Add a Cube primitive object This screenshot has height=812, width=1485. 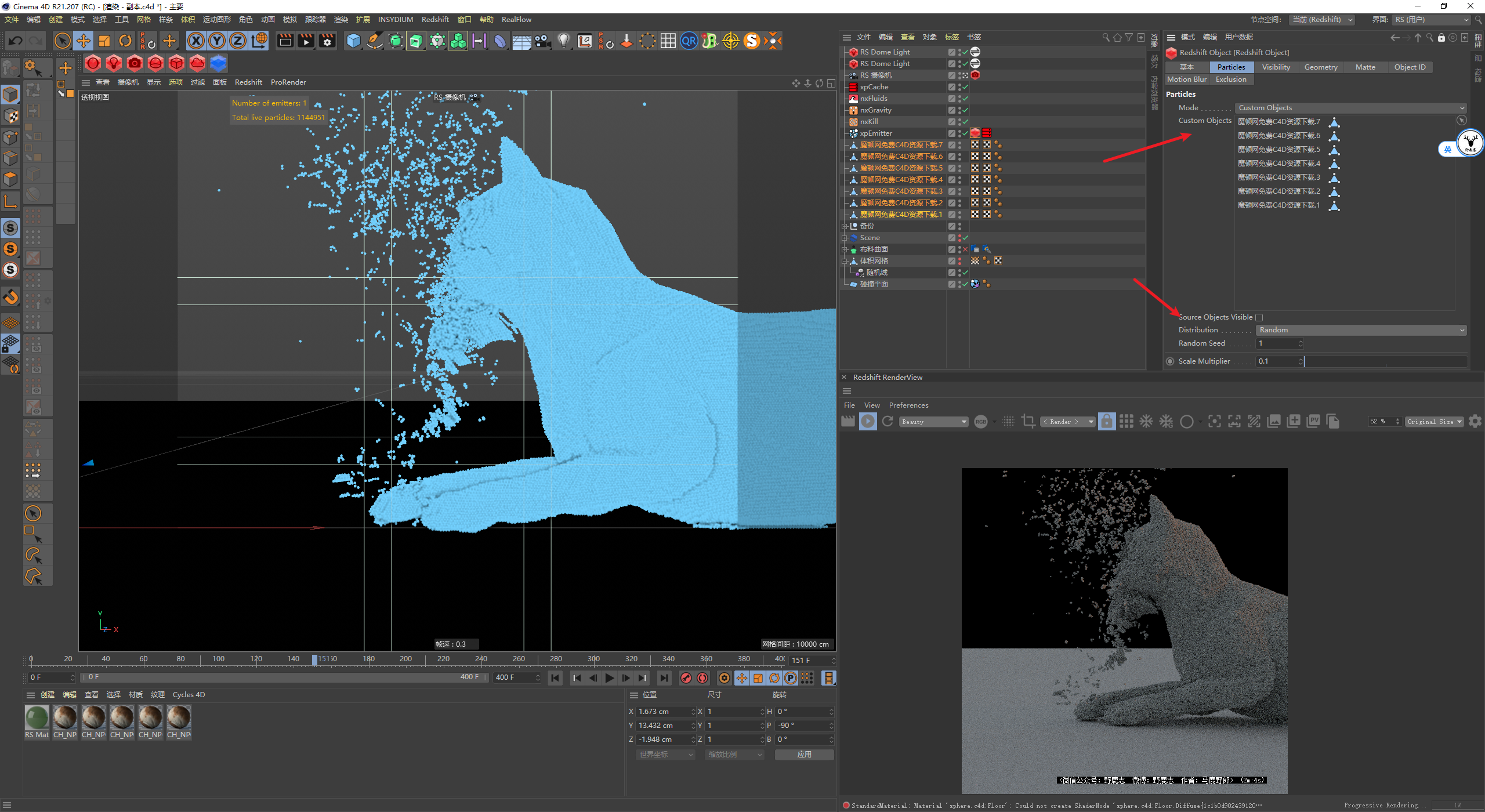353,41
